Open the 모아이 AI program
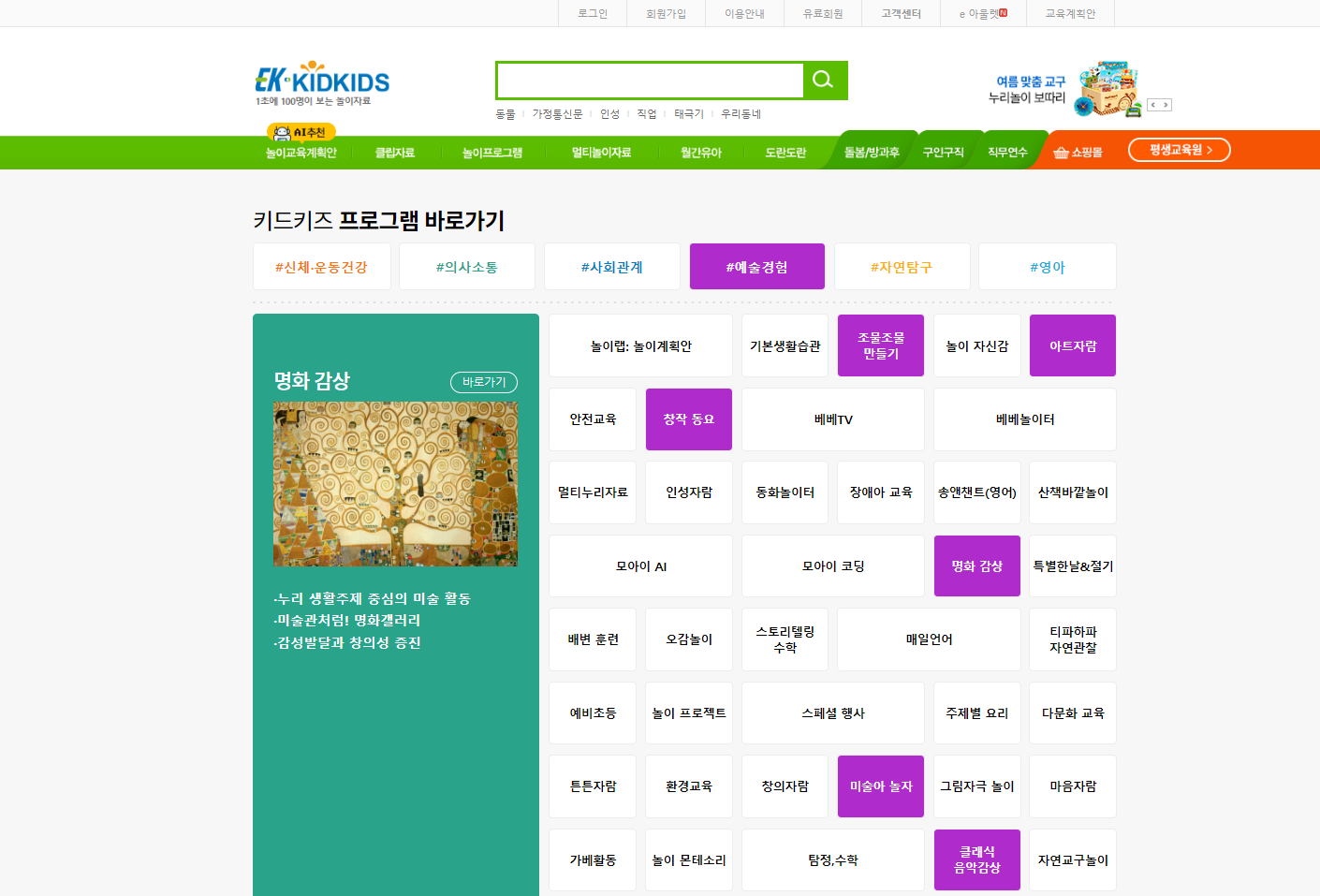 click(x=641, y=566)
